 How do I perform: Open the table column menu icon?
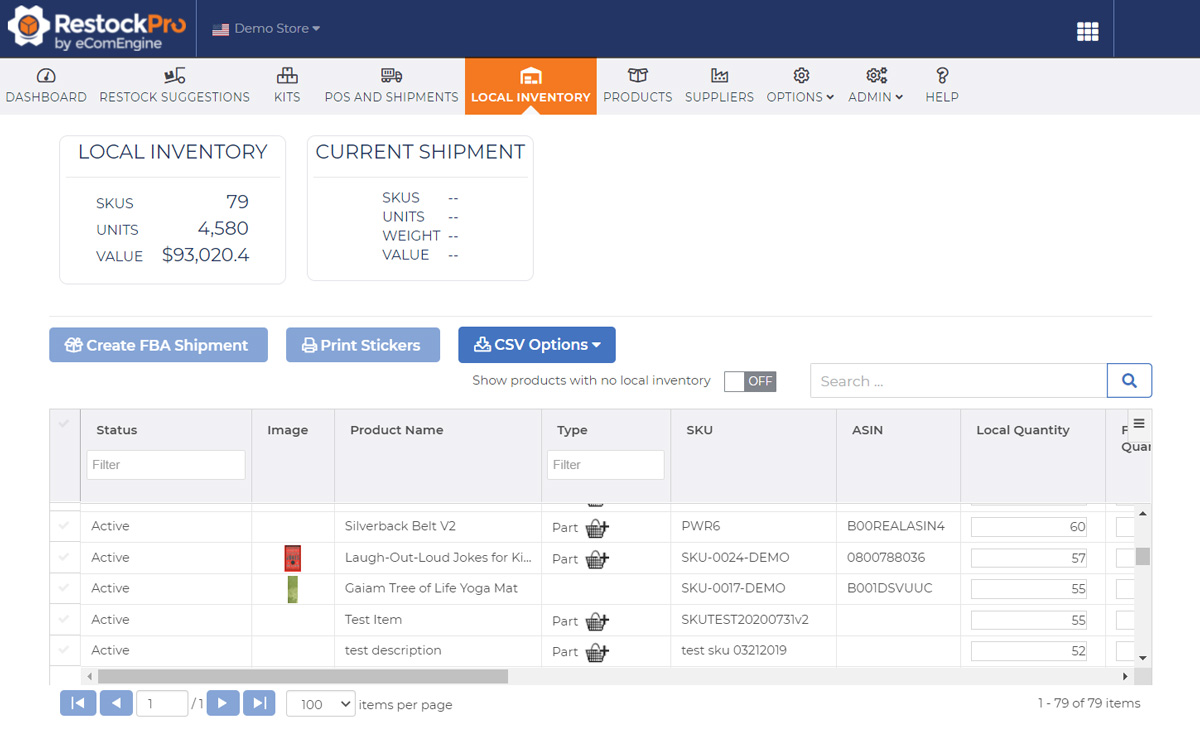click(1138, 423)
